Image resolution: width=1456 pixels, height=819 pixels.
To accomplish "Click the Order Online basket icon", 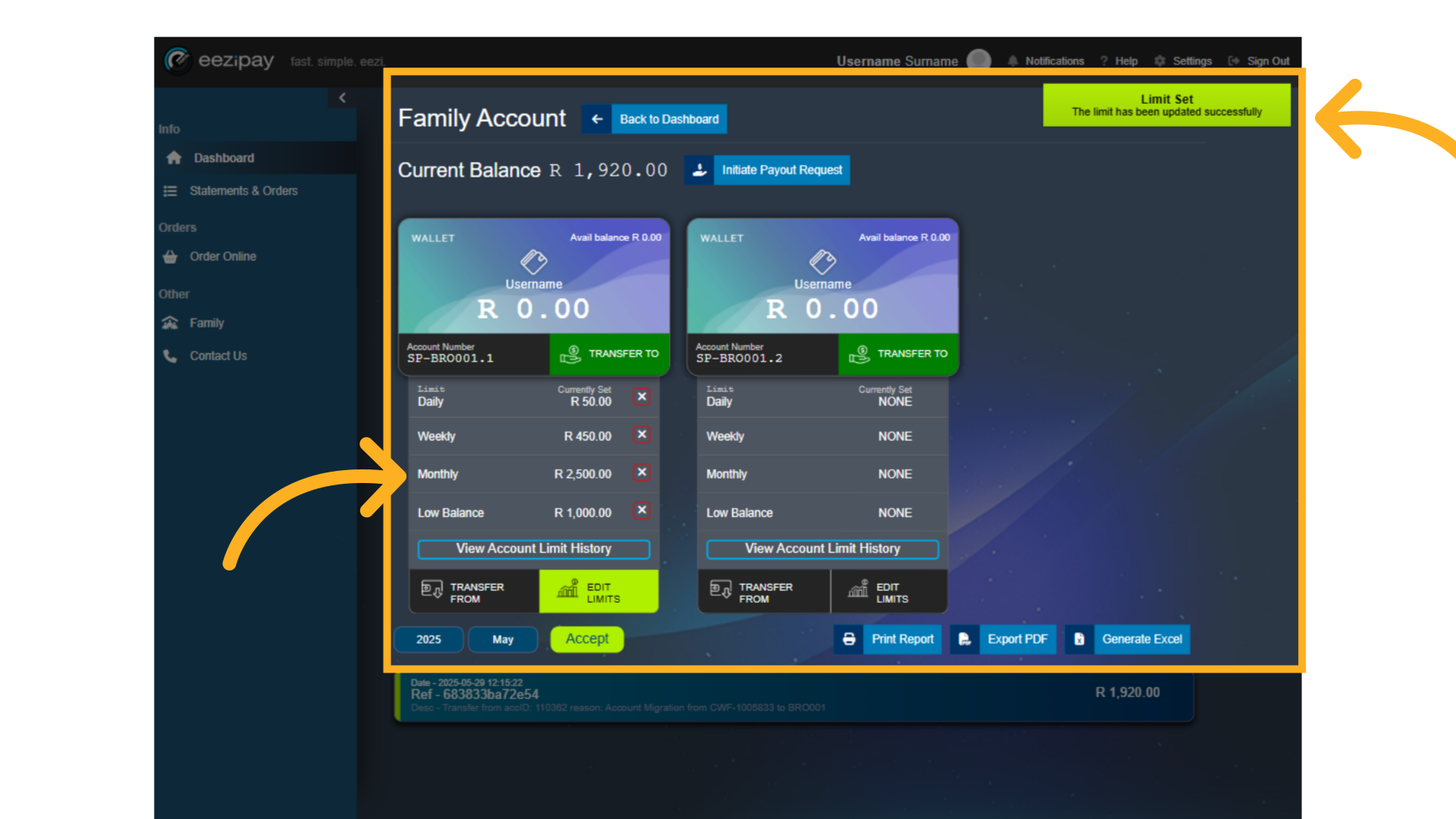I will 171,256.
